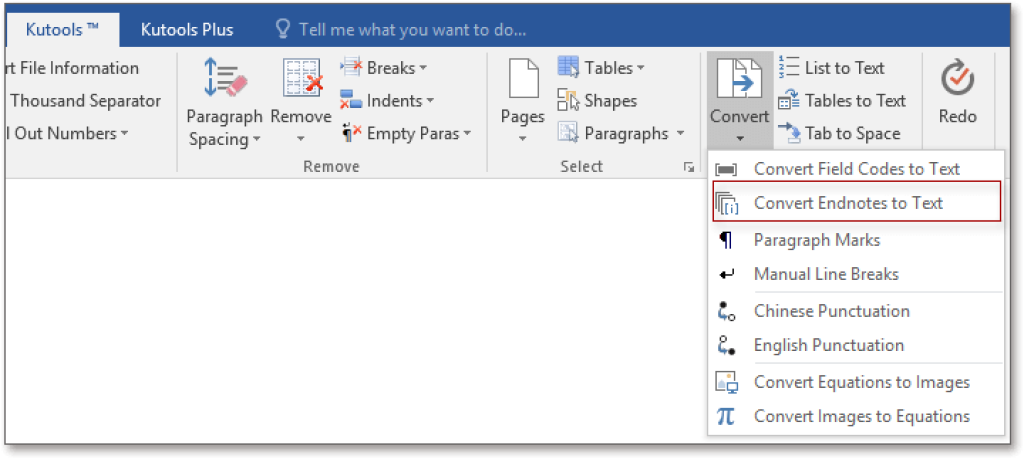This screenshot has height=459, width=1024.
Task: Click the pi Convert Images to Equations icon
Action: coord(726,416)
